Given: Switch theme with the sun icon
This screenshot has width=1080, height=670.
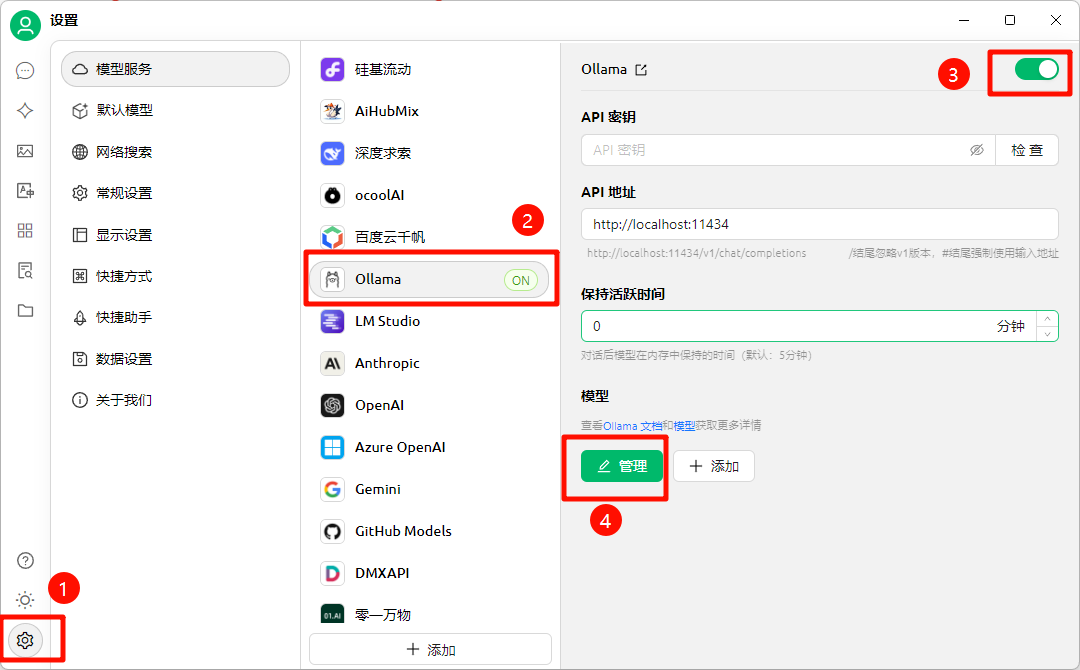Looking at the screenshot, I should click(25, 600).
